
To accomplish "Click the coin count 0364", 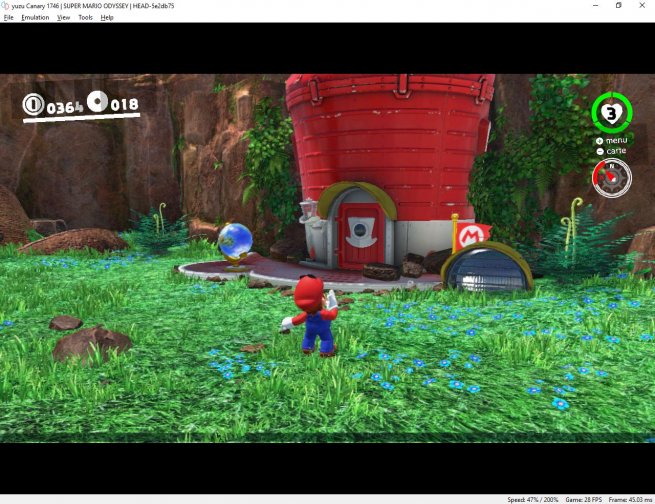I will [65, 108].
